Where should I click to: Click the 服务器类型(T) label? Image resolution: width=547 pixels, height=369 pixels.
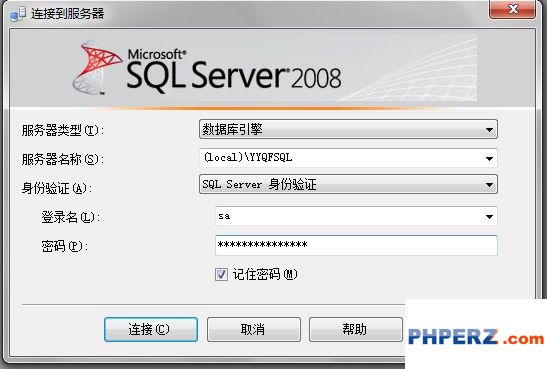click(62, 130)
